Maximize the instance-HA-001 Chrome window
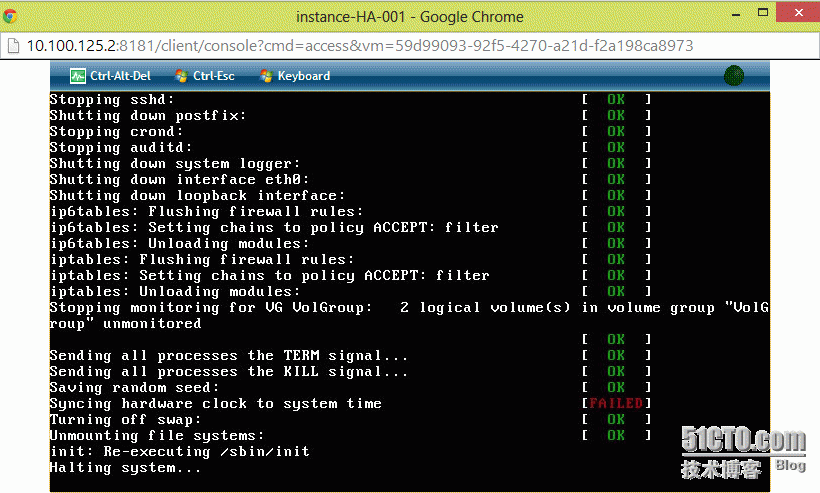Screen dimensions: 820x493 (x=763, y=13)
